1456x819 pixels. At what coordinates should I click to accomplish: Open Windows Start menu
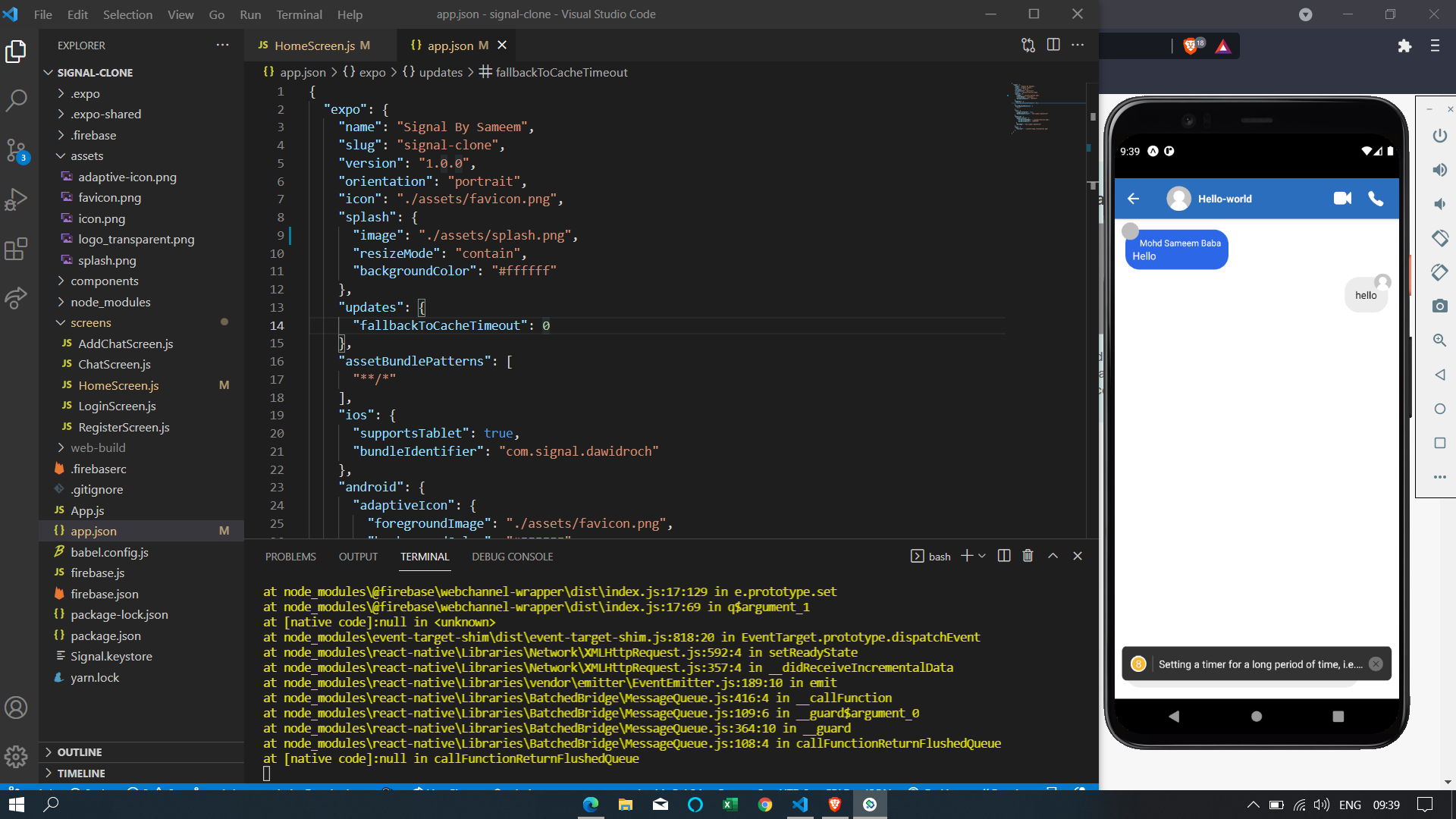click(17, 805)
